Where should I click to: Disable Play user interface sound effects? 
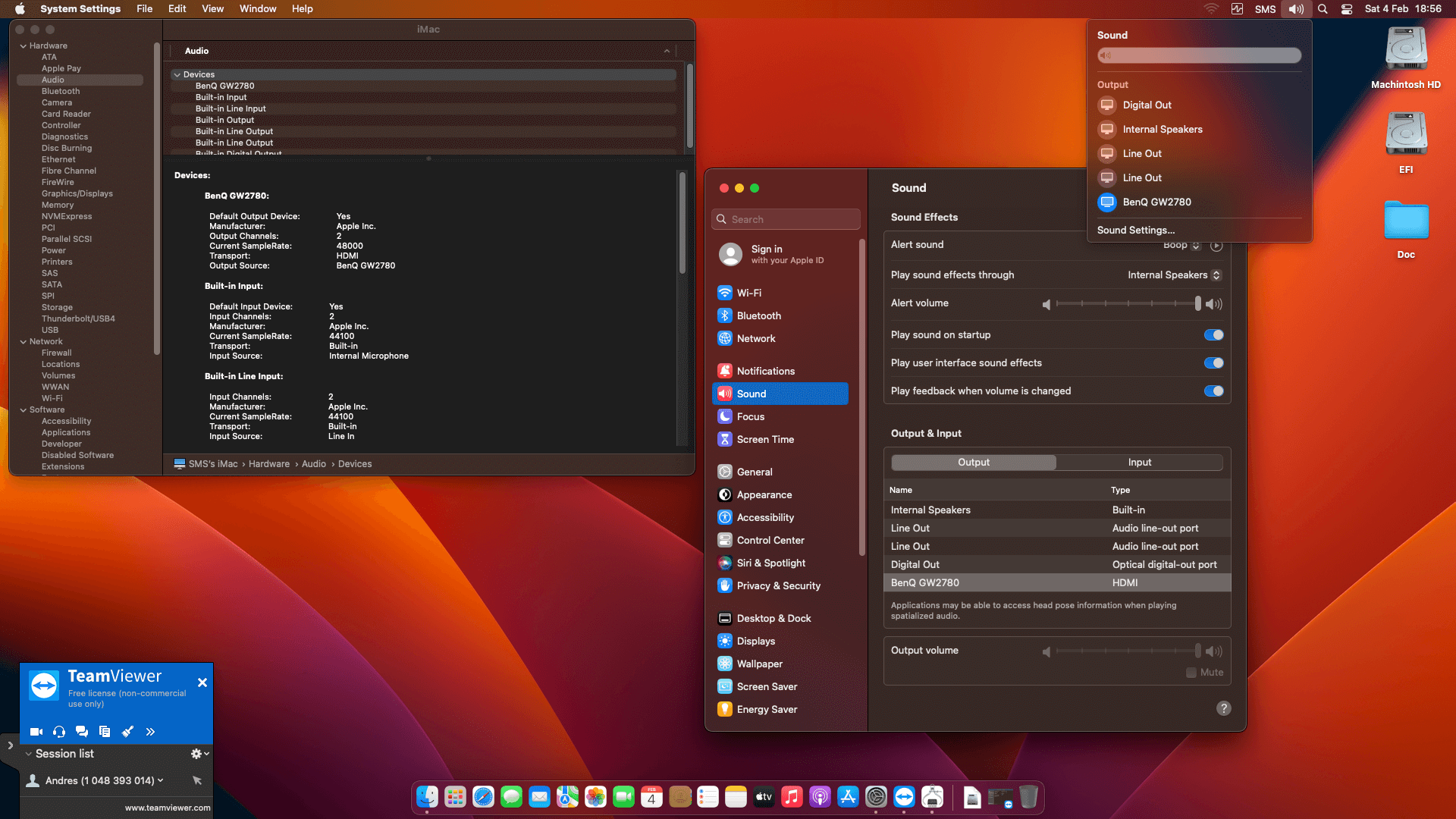[1213, 363]
